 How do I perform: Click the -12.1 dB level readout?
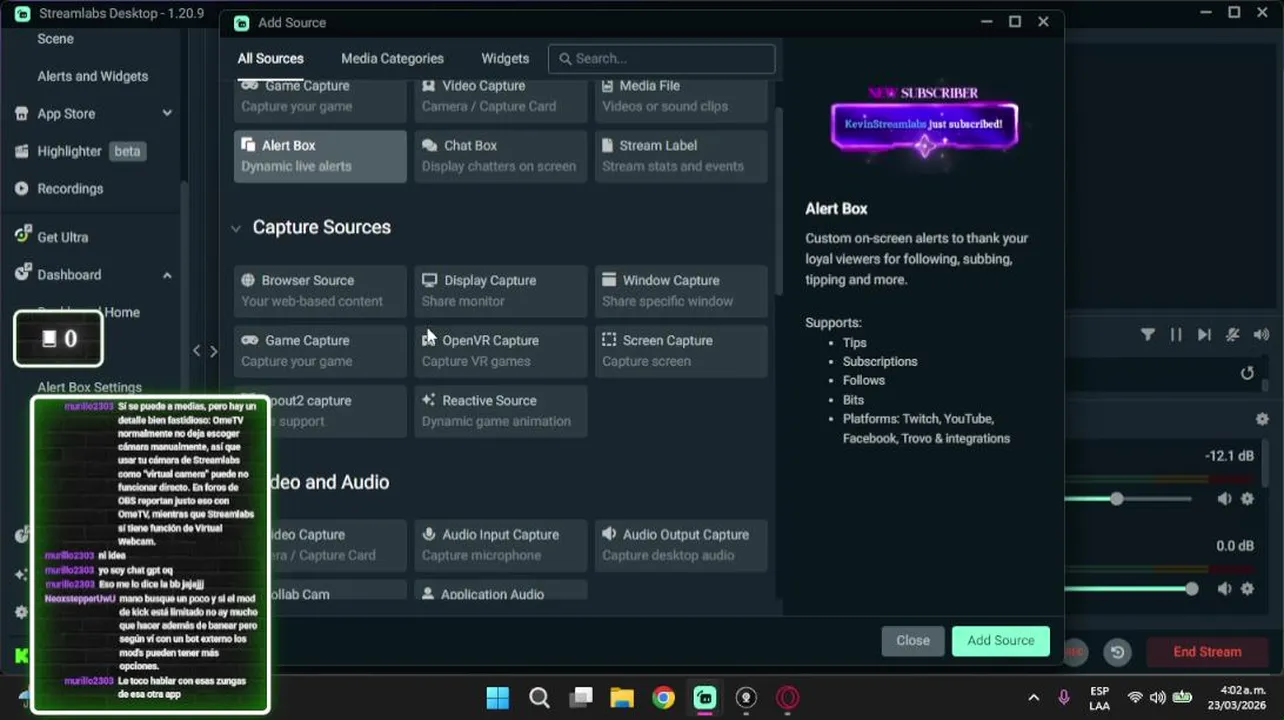tap(1229, 456)
